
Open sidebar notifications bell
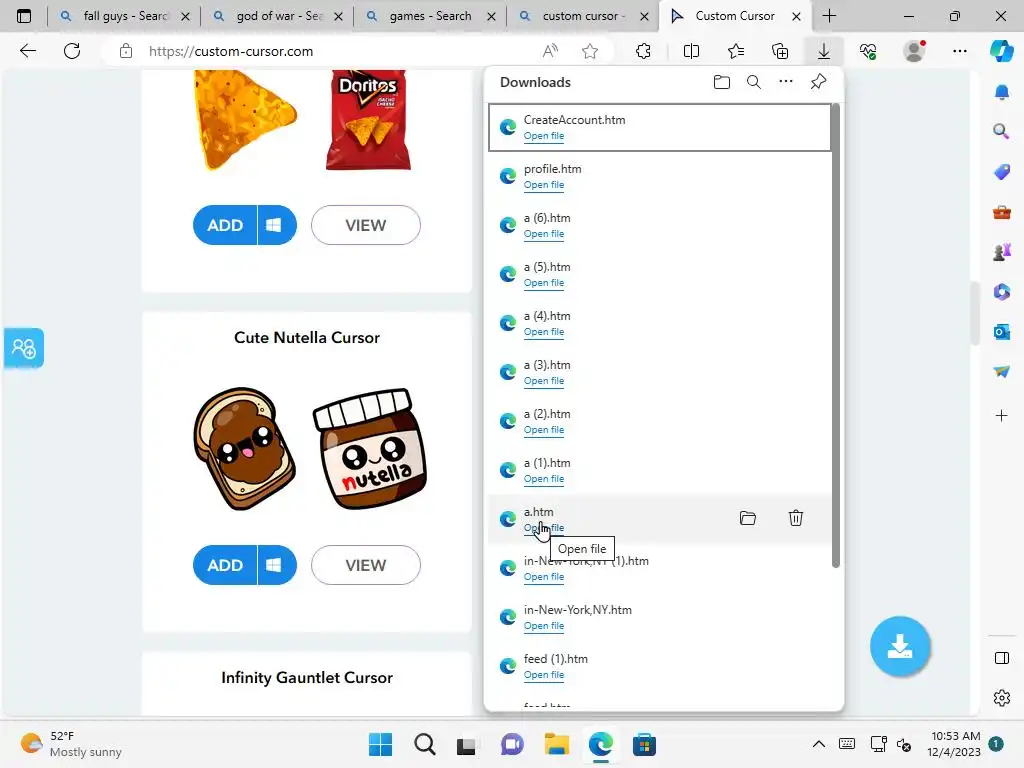click(x=1002, y=92)
